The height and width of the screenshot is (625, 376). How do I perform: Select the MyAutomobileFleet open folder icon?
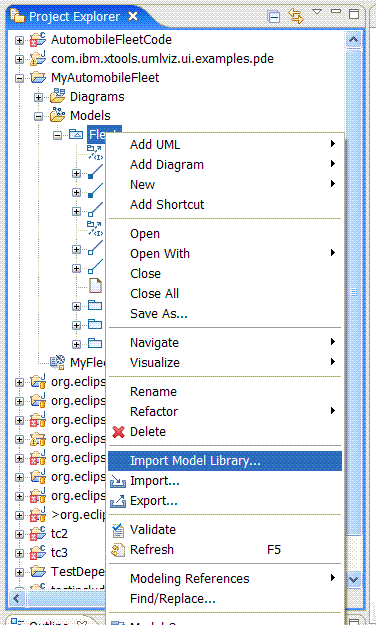[x=38, y=78]
